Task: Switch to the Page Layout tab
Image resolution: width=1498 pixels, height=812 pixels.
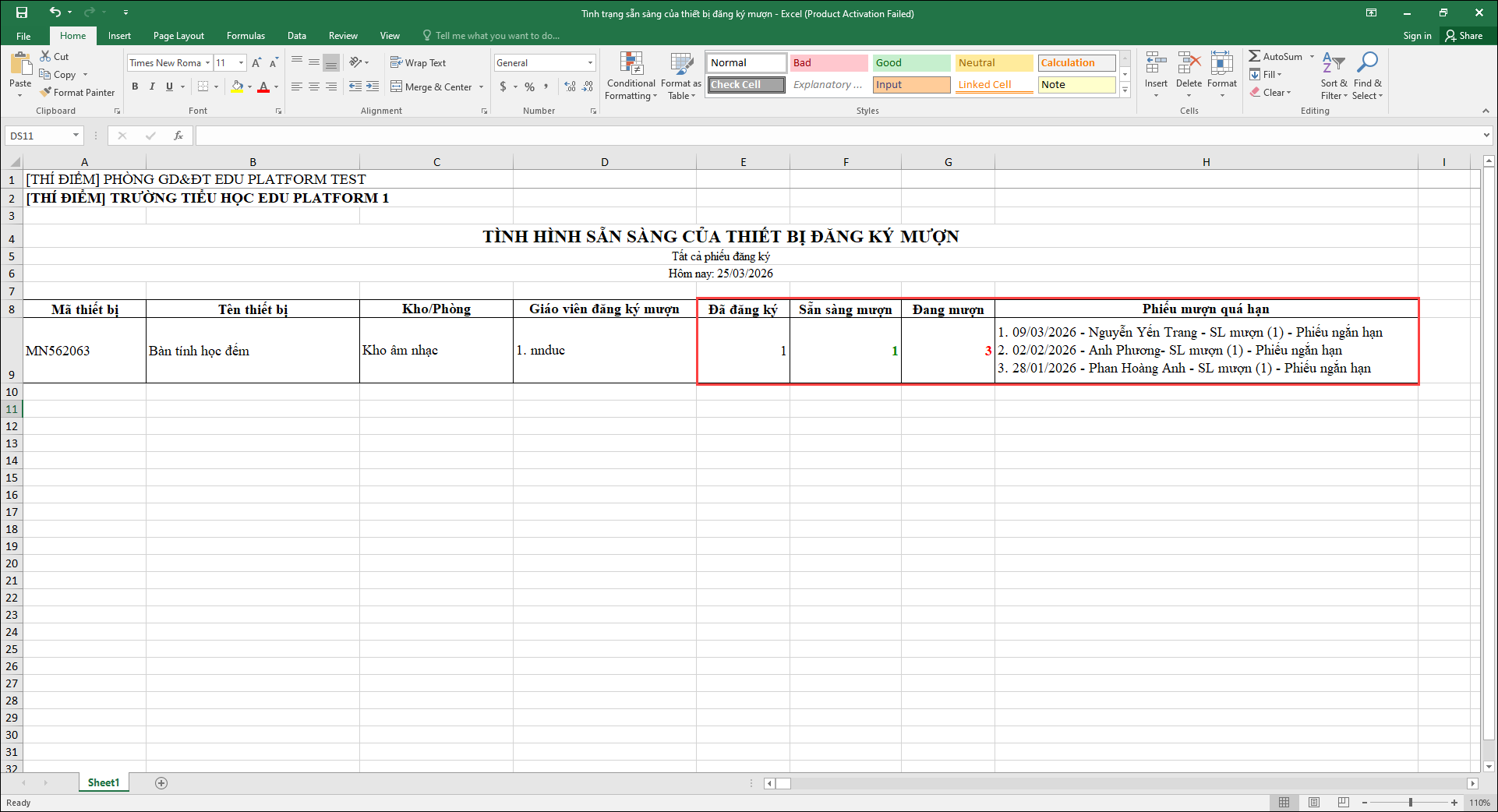Action: click(x=178, y=36)
